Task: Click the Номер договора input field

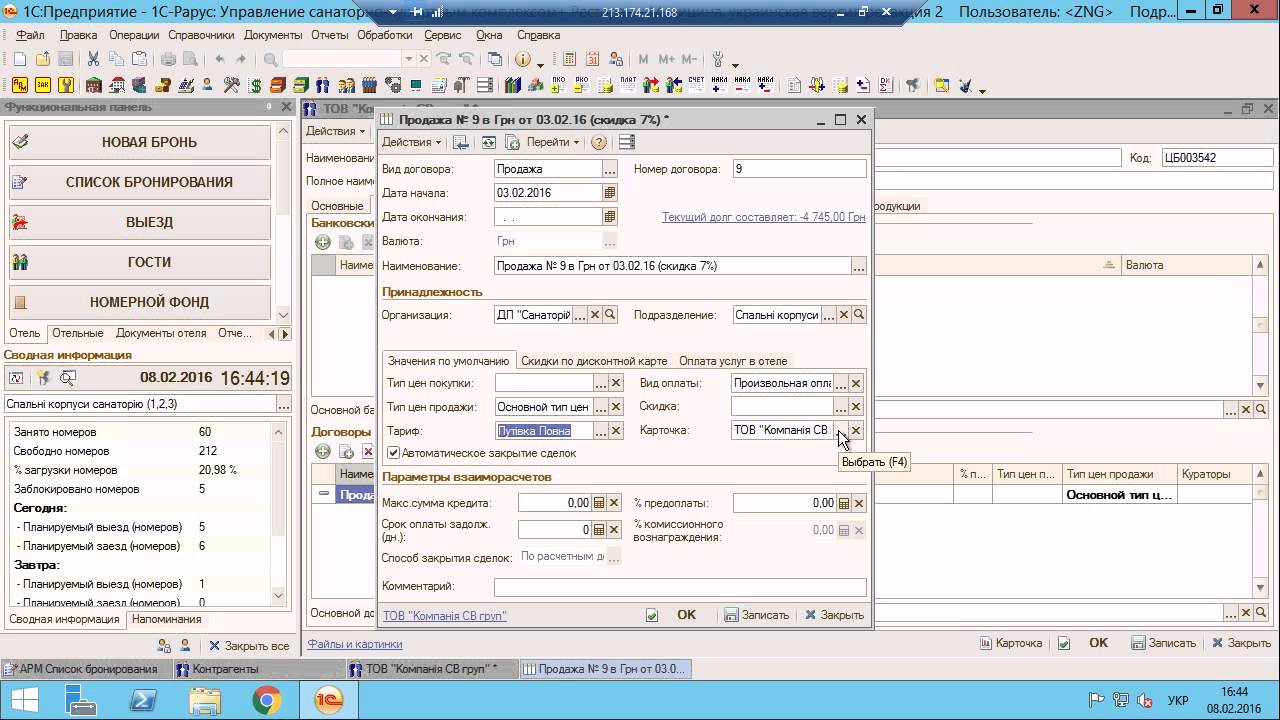Action: pos(799,169)
